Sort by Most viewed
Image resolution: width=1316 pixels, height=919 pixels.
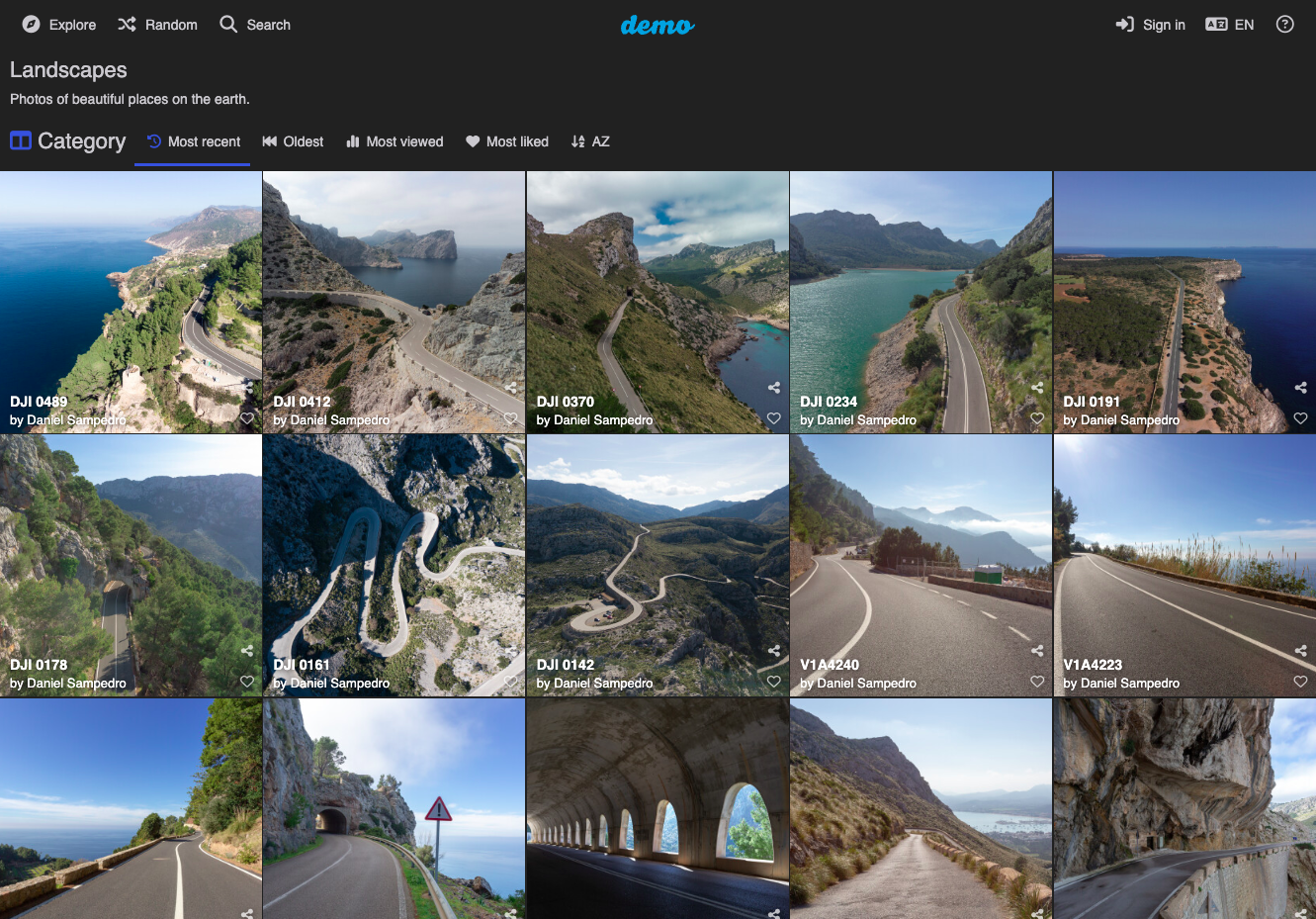395,141
